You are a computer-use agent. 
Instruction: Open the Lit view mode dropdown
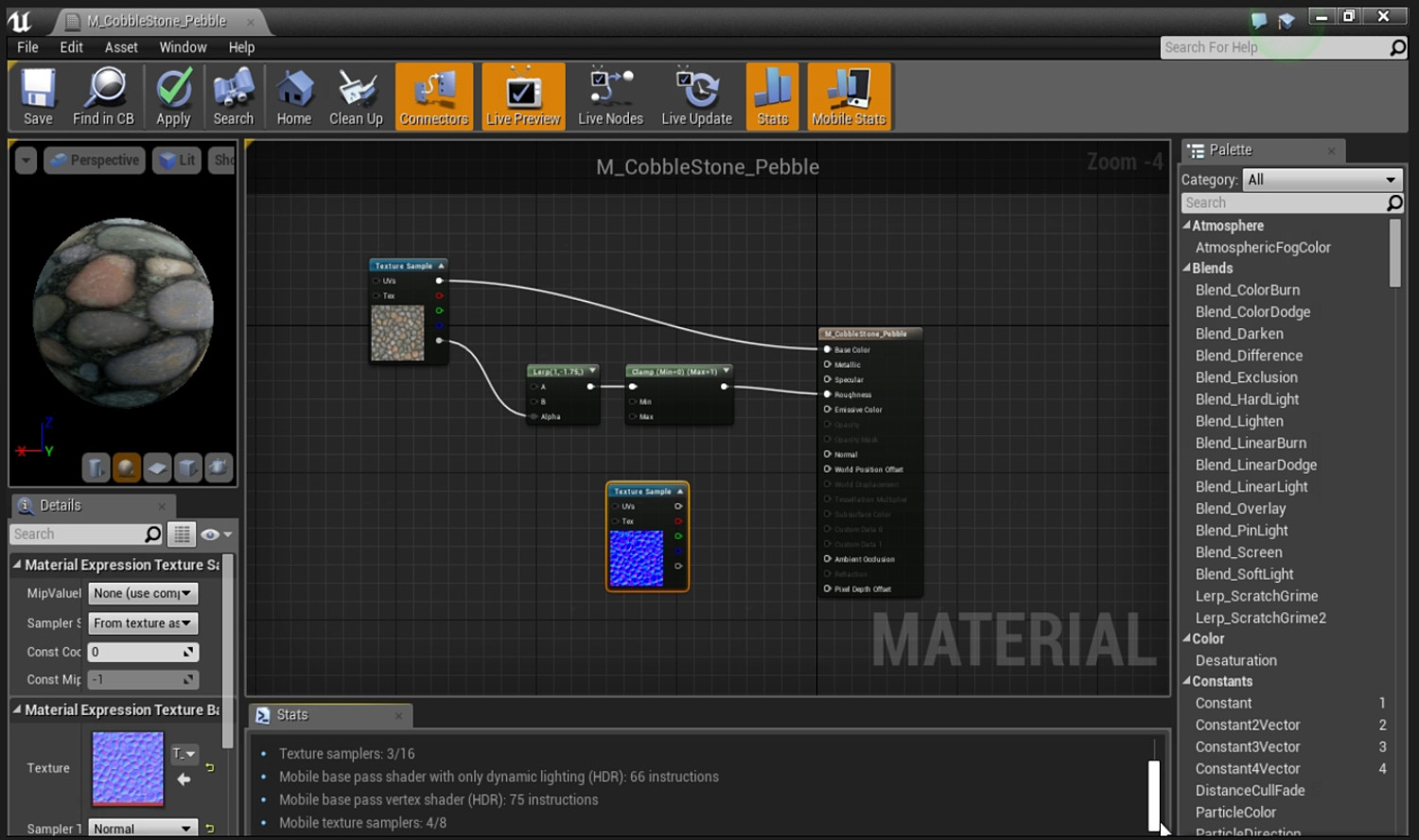tap(177, 161)
